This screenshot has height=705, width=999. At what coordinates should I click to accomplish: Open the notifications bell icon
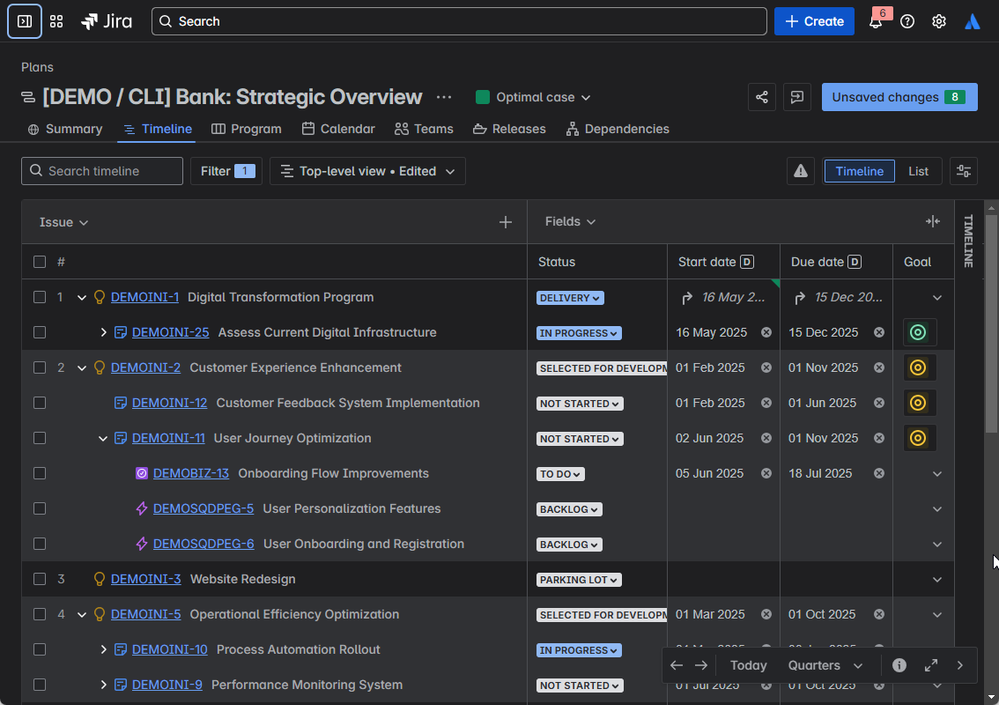click(875, 22)
